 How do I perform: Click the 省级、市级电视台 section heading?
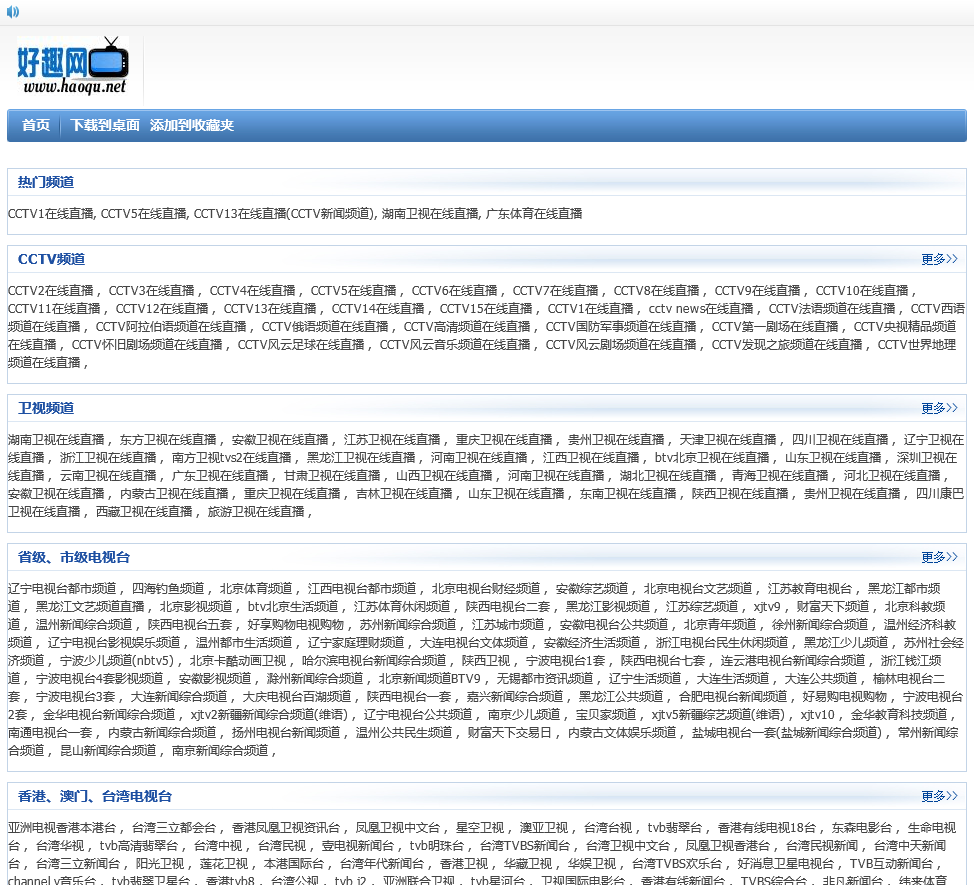[74, 557]
